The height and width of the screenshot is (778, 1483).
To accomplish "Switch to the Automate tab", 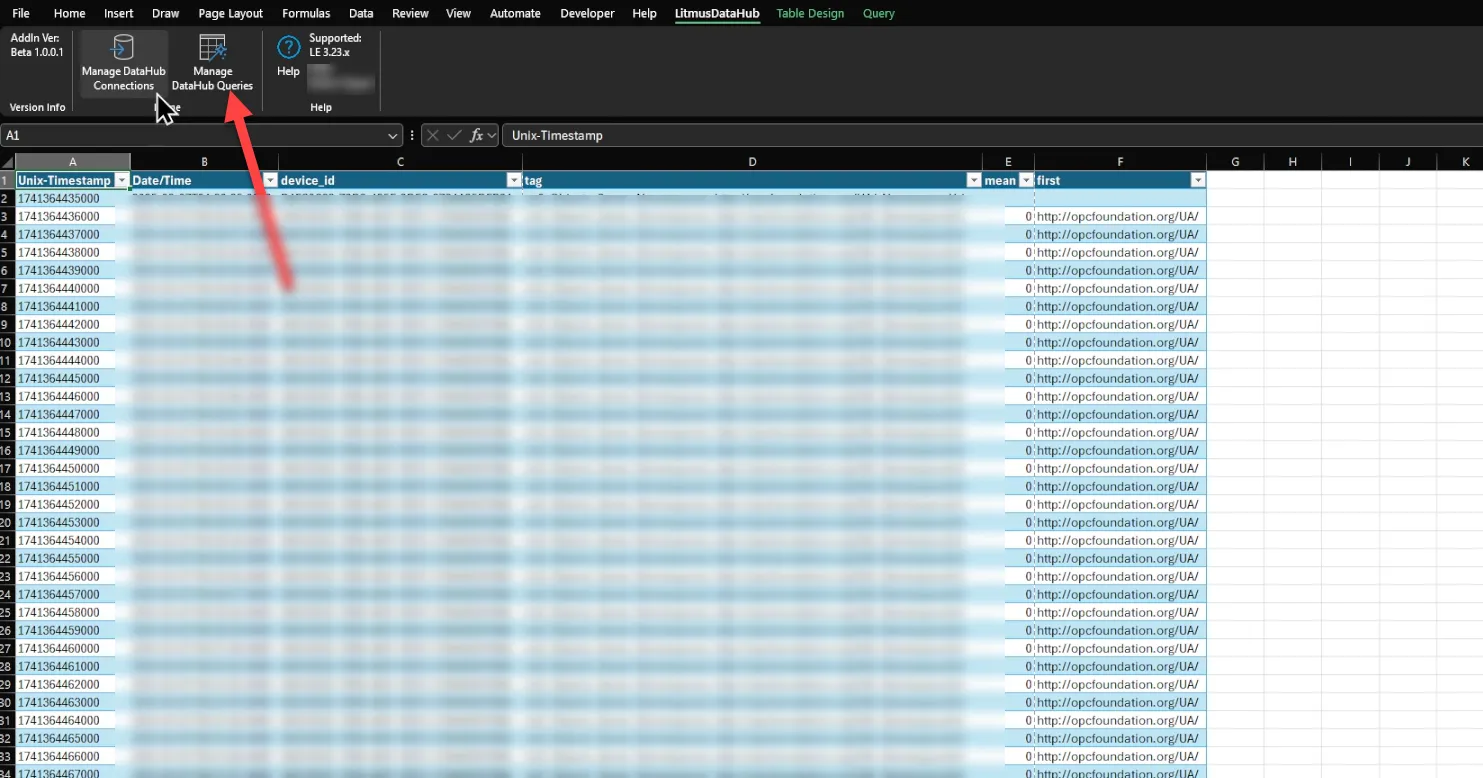I will [515, 13].
